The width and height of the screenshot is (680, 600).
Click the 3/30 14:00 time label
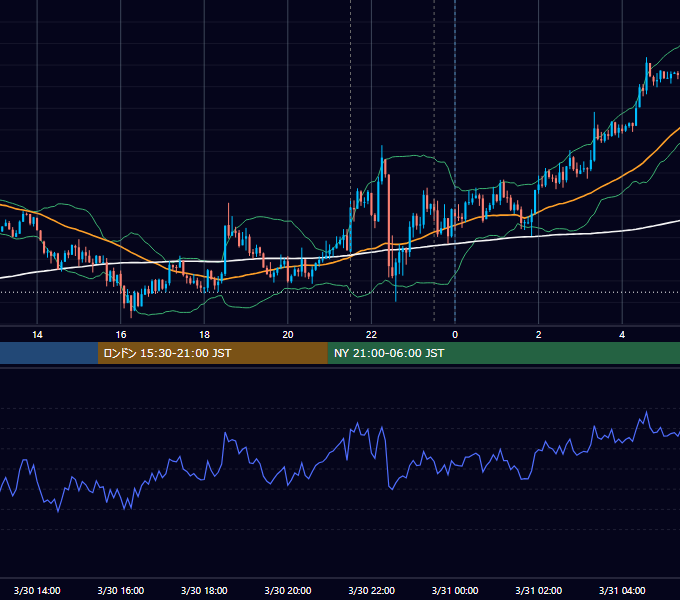(x=37, y=590)
